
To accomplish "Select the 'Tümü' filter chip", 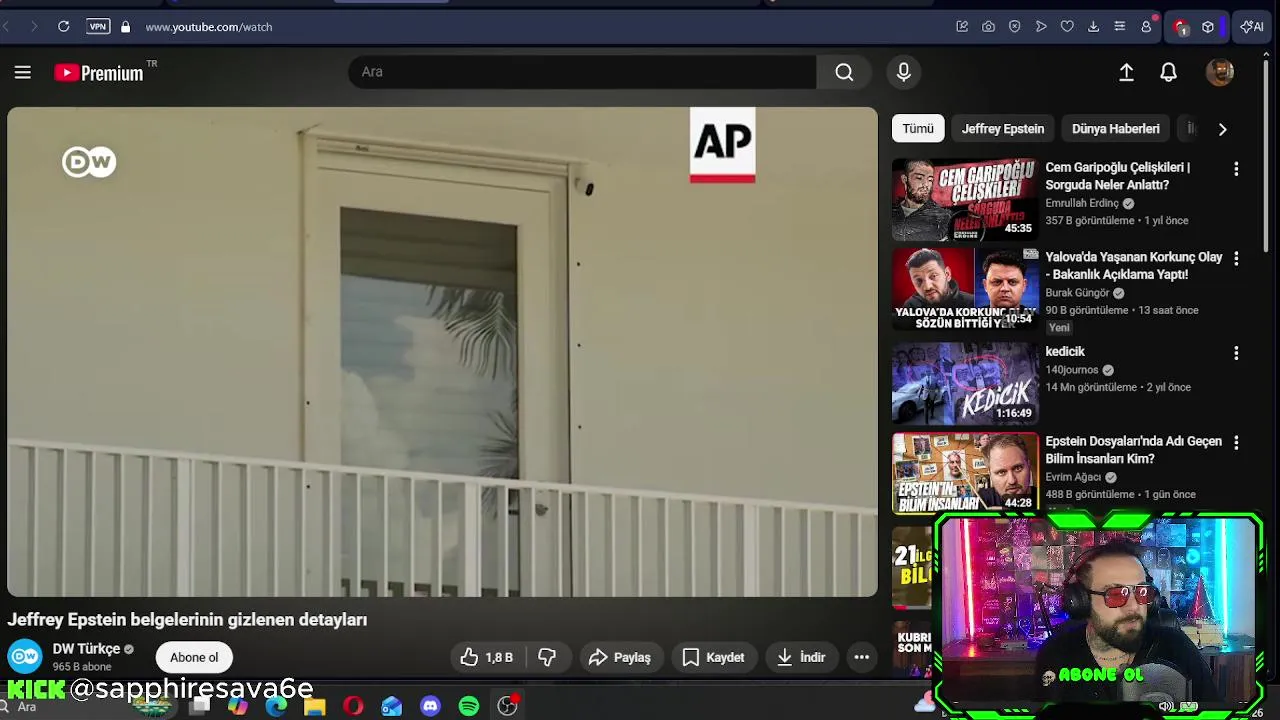I will (918, 129).
